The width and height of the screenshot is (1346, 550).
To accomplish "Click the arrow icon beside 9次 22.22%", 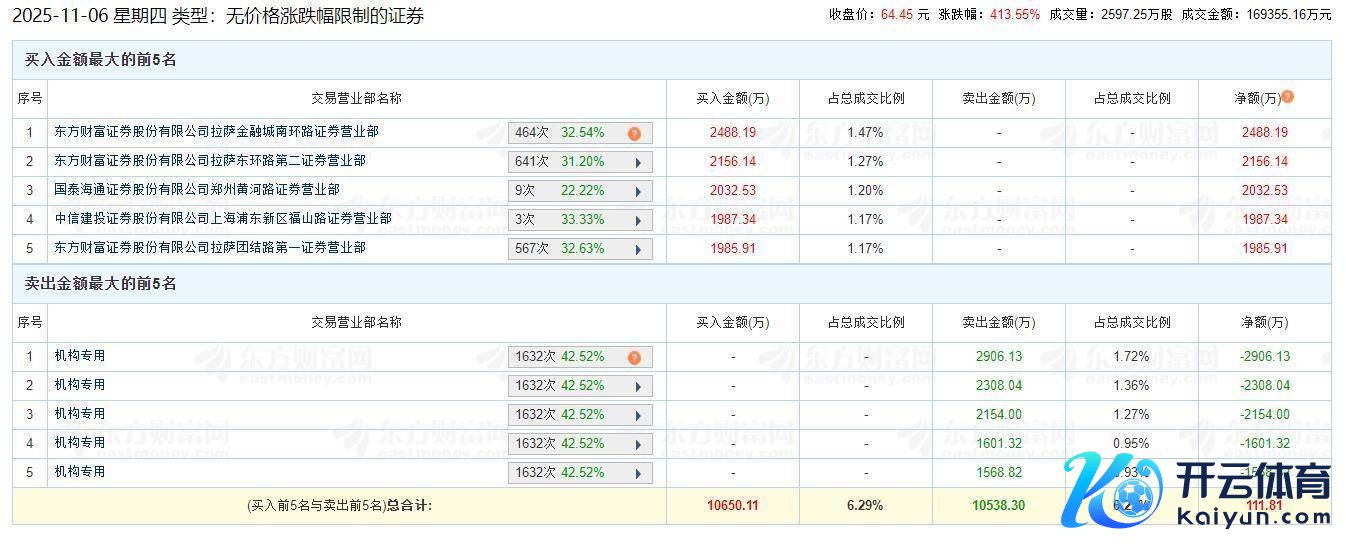I will [638, 191].
